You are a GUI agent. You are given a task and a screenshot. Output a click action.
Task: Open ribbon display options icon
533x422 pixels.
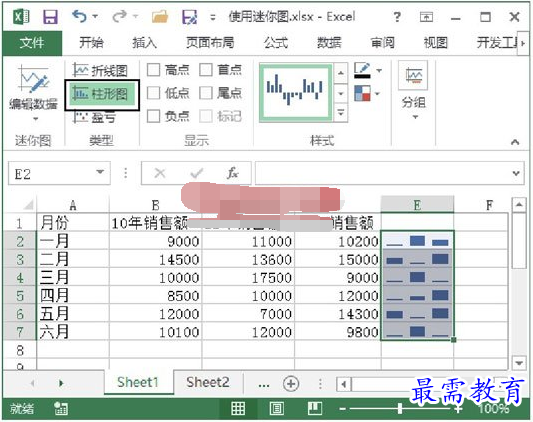[426, 17]
